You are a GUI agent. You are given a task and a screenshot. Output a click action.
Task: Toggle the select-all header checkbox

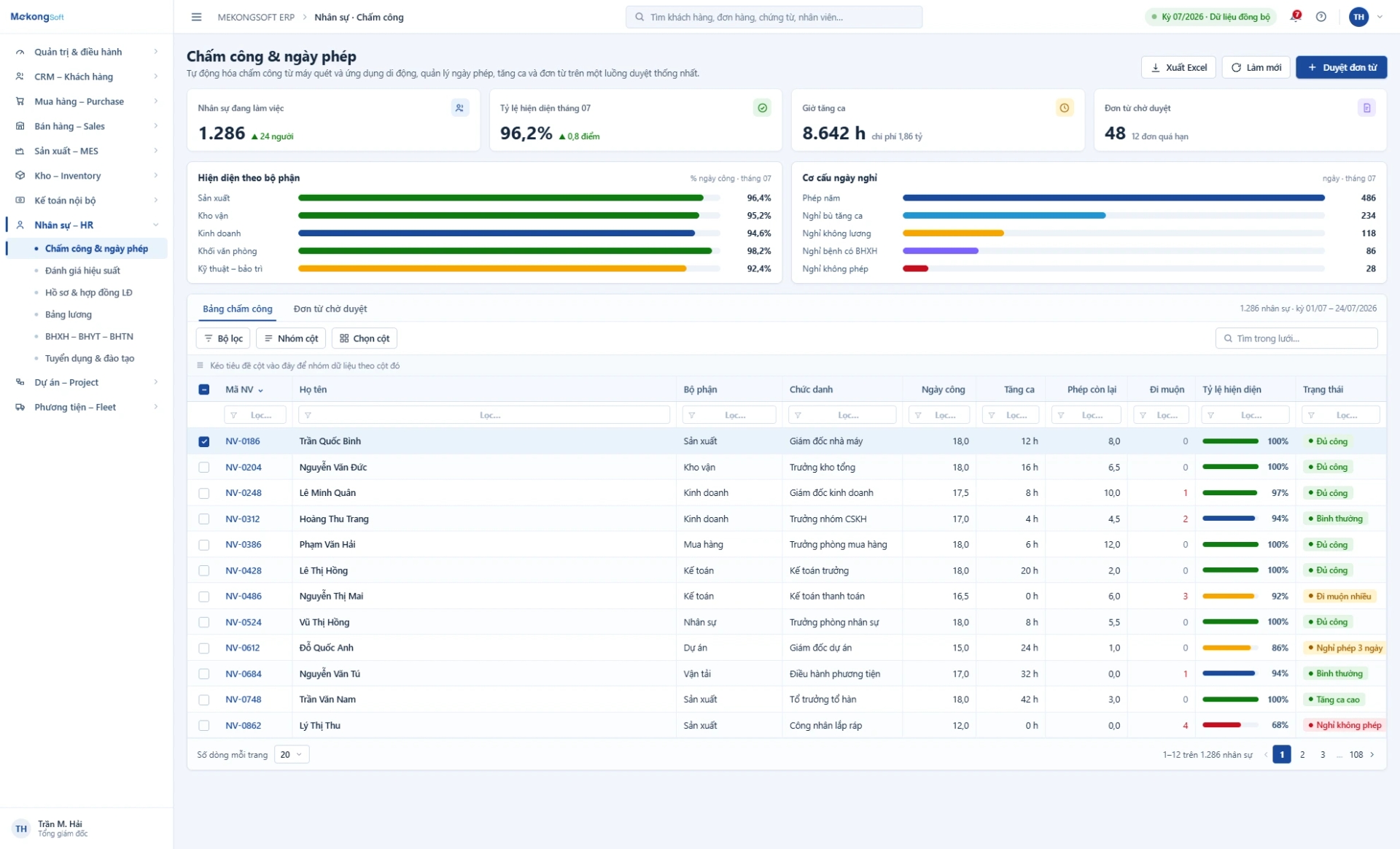coord(204,389)
